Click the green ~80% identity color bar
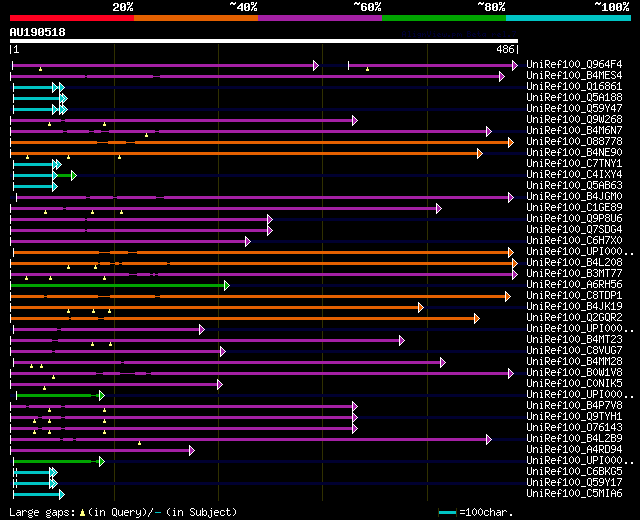Screen dimensions: 640x520 pyautogui.click(x=444, y=18)
